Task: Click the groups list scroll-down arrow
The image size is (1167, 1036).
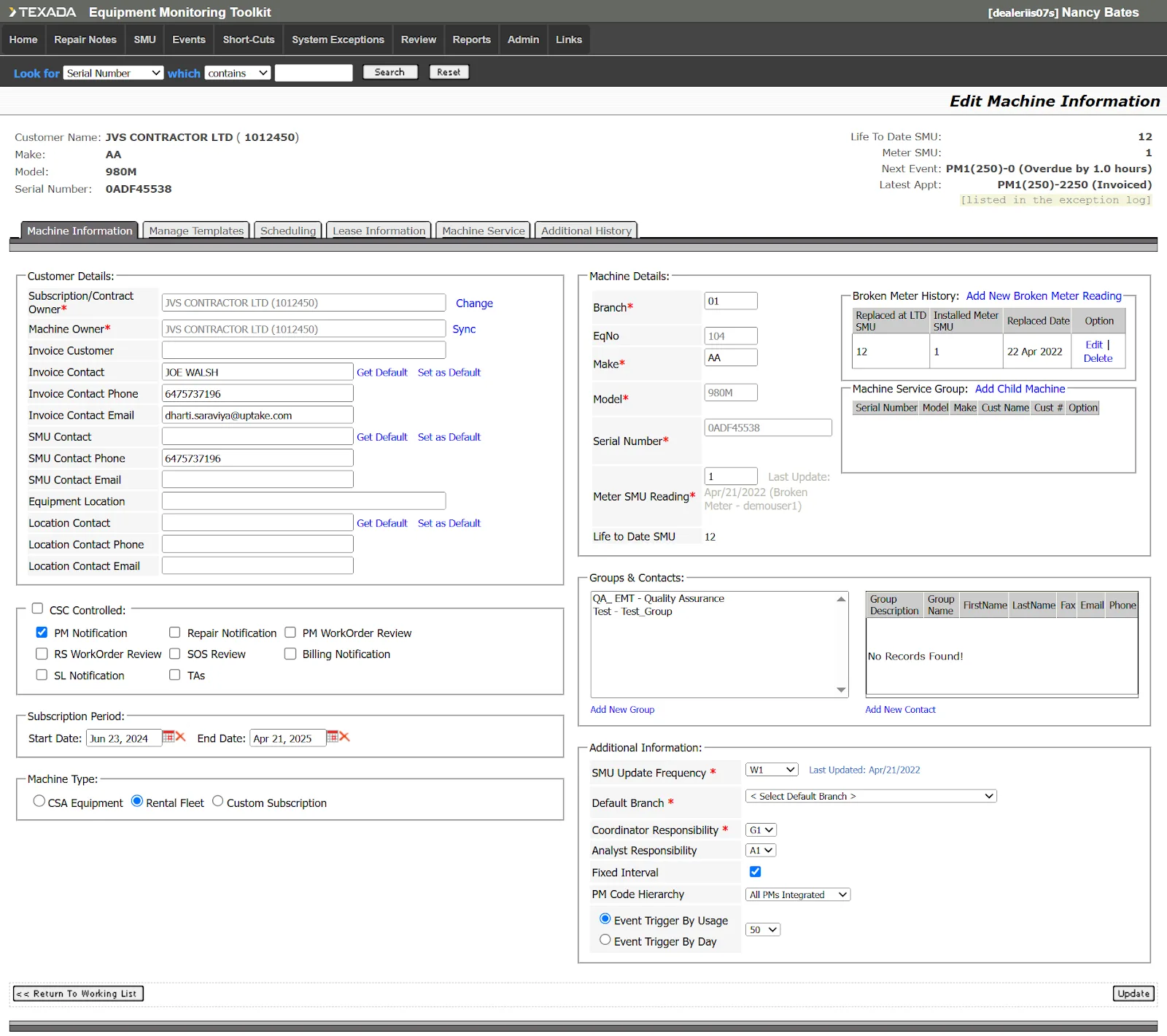Action: [841, 689]
